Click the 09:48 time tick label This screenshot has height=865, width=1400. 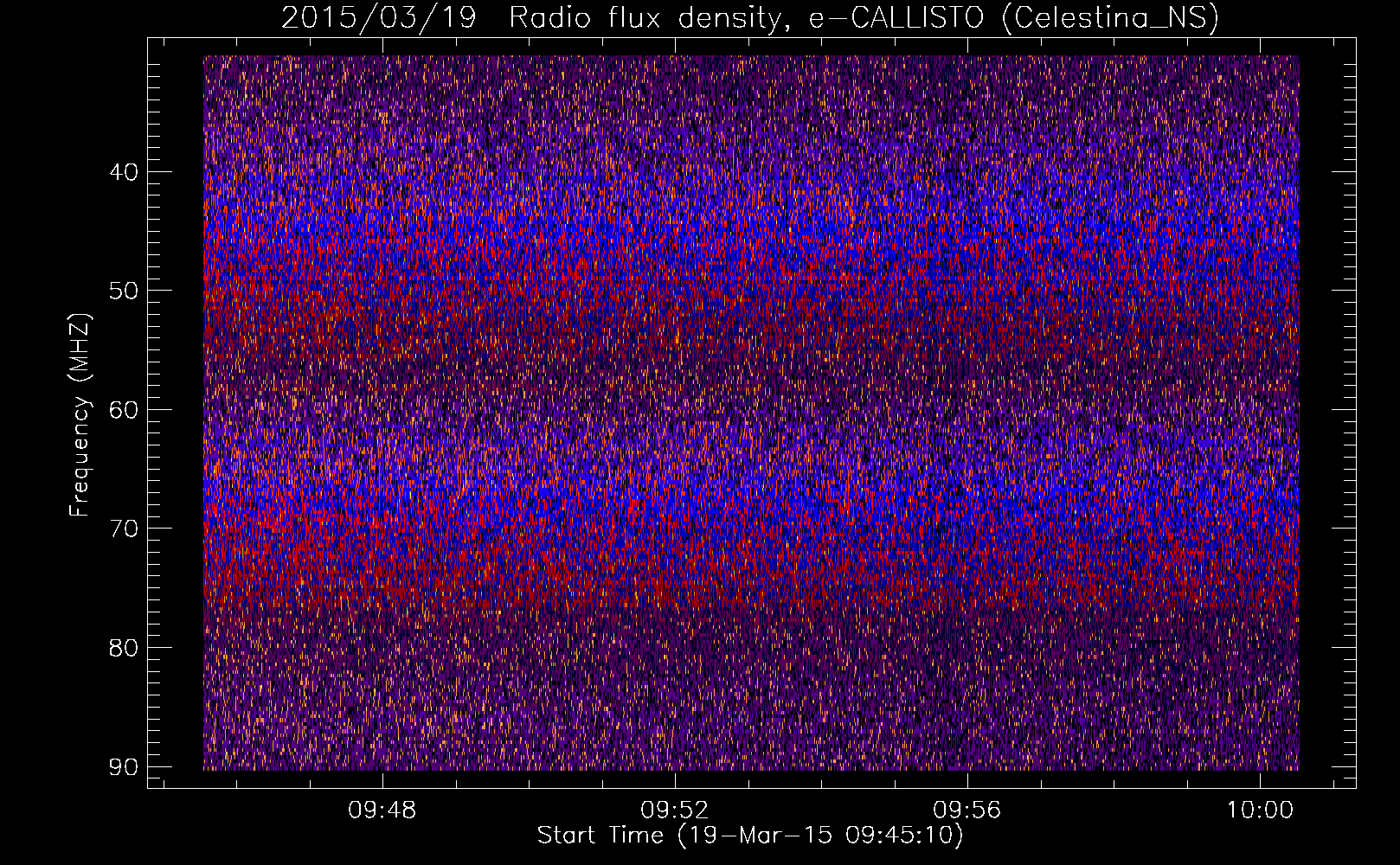pos(382,811)
